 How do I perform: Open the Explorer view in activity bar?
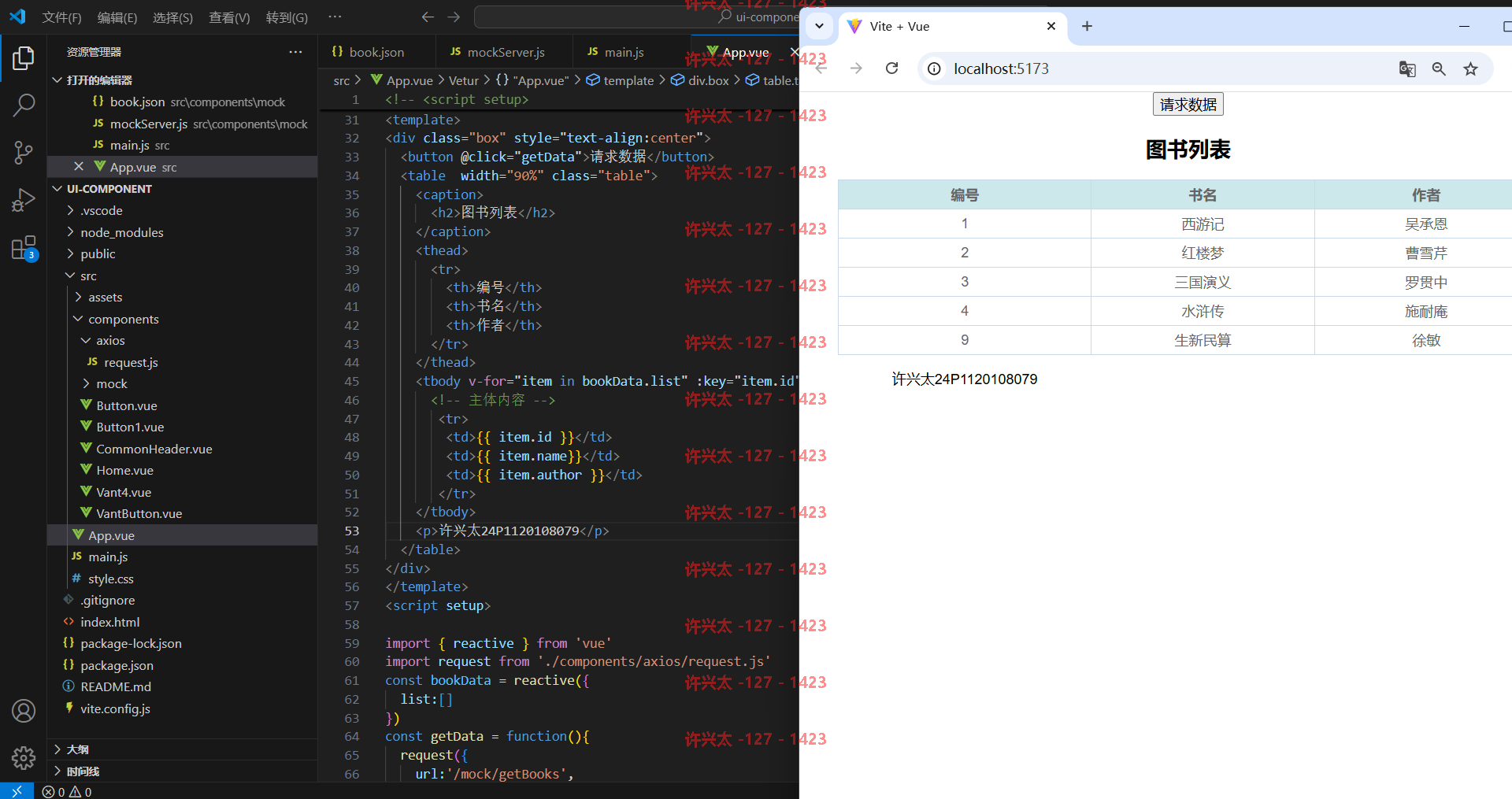(24, 58)
